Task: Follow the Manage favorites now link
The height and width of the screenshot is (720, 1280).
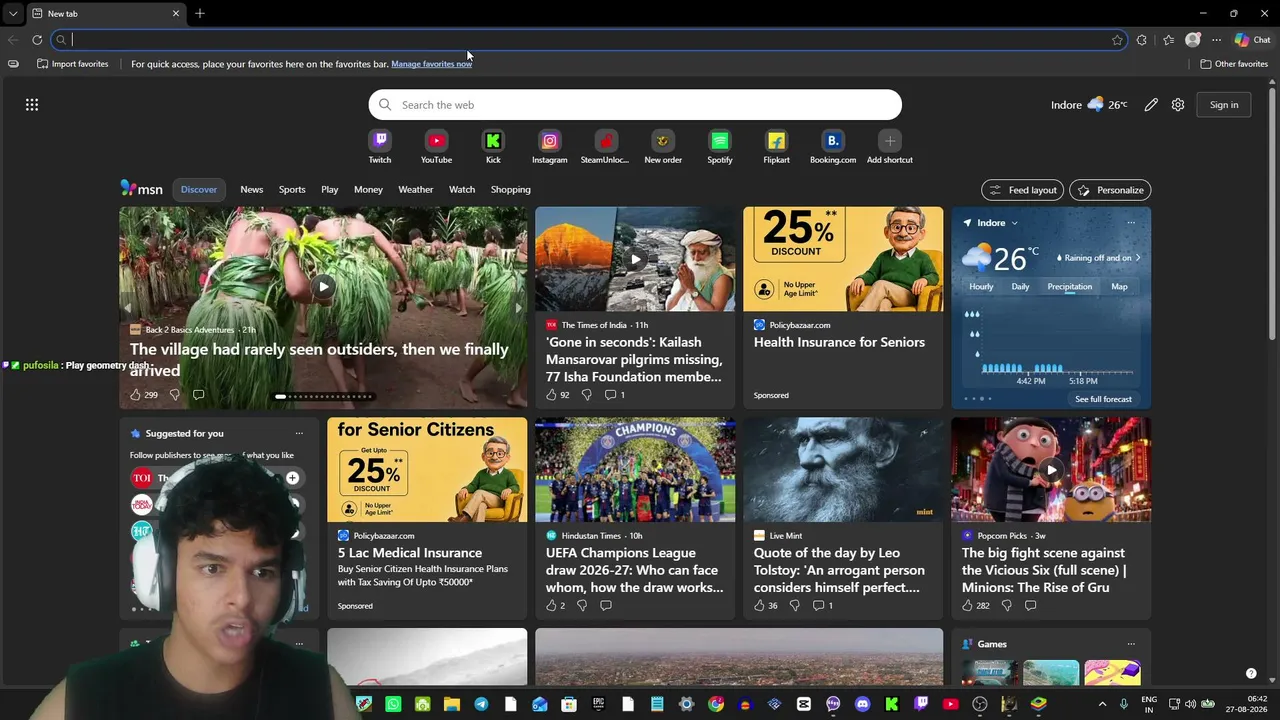Action: click(432, 64)
